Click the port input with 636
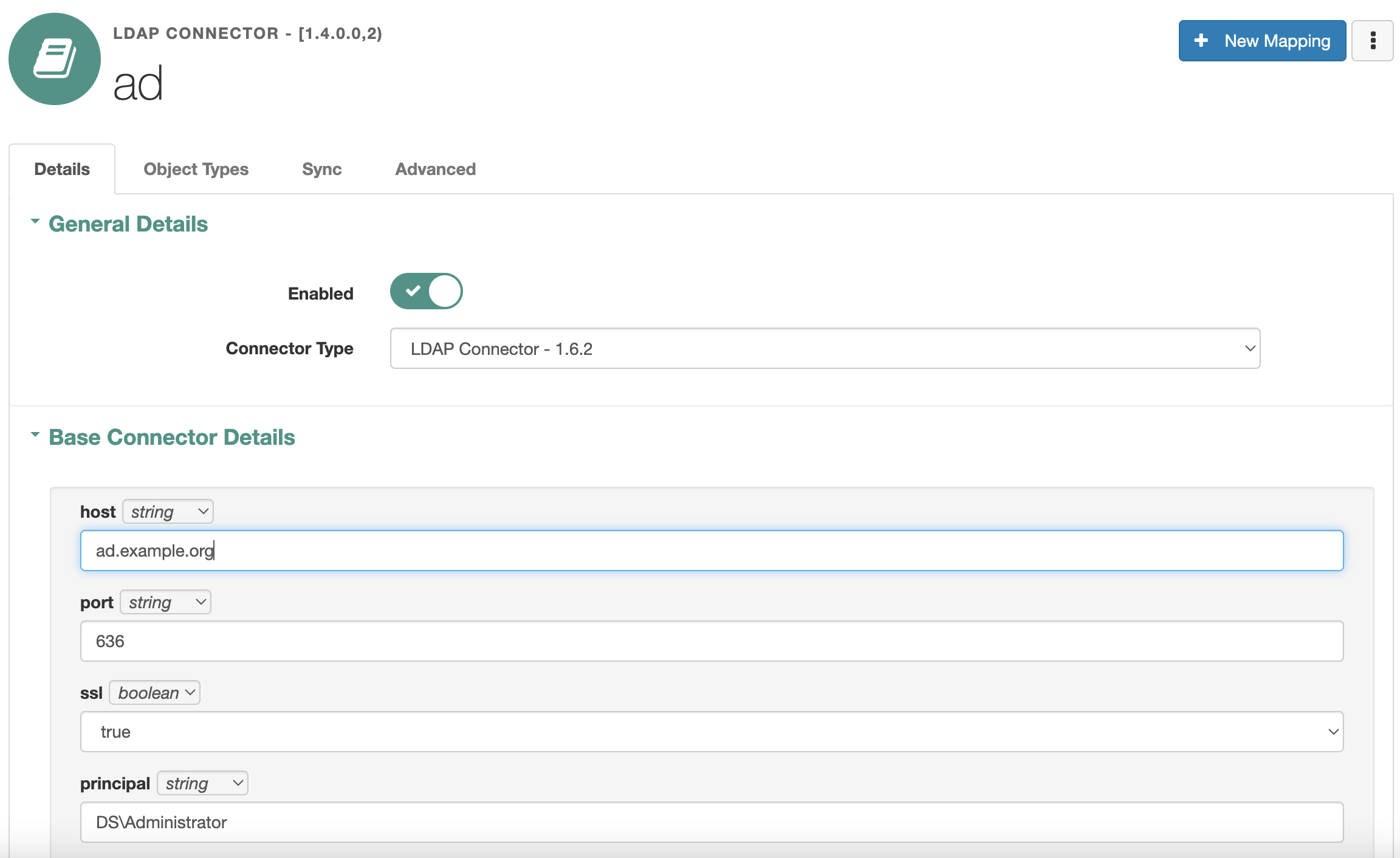Screen dimensions: 1400x858 [712, 641]
